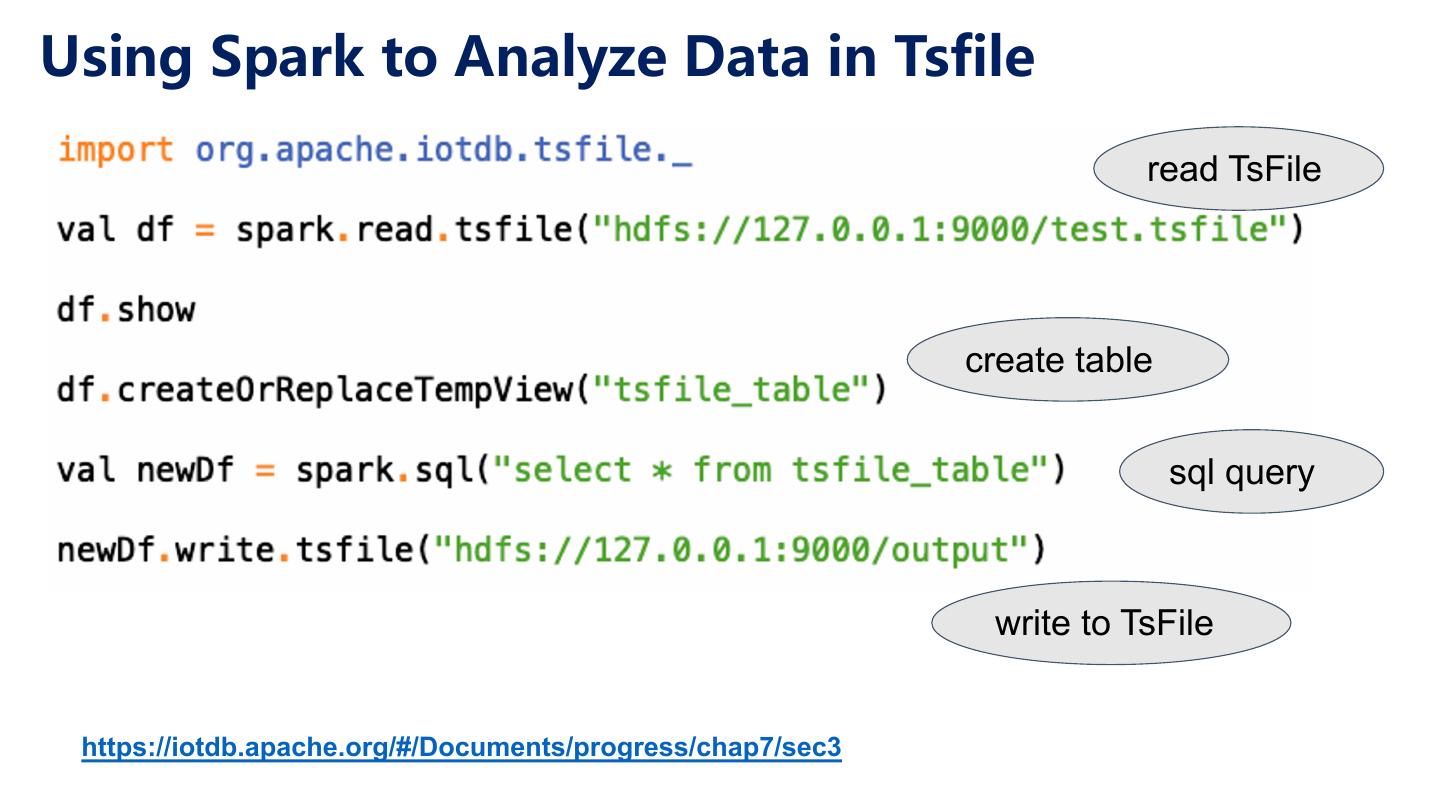Click the "df.show" code line

point(126,310)
